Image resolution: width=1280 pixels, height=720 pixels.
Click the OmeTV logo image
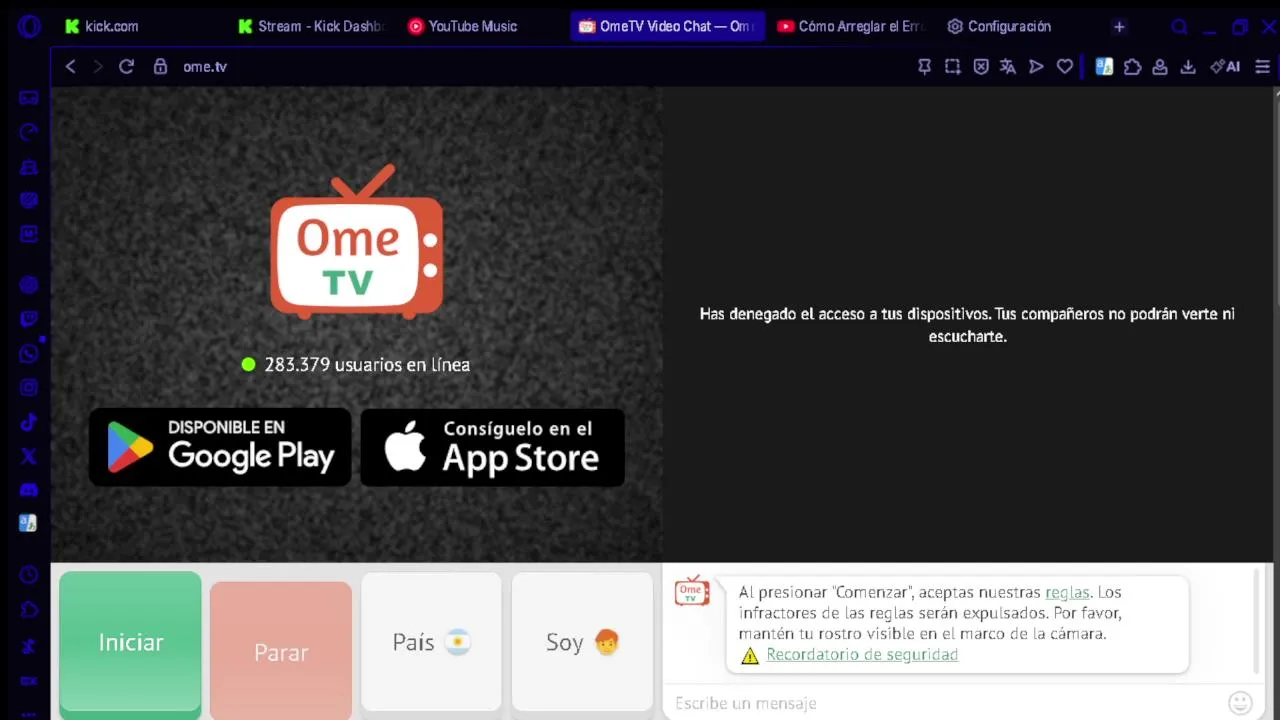coord(356,241)
